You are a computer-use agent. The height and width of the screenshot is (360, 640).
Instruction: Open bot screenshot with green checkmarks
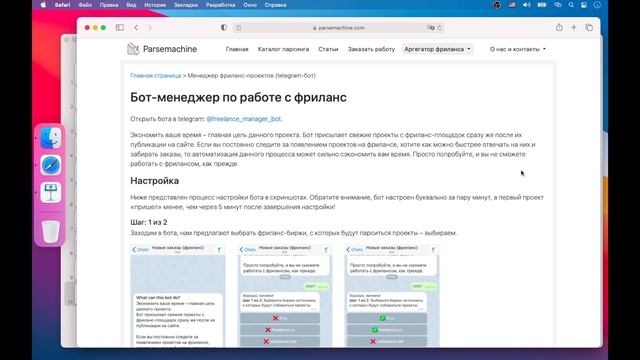click(x=392, y=296)
